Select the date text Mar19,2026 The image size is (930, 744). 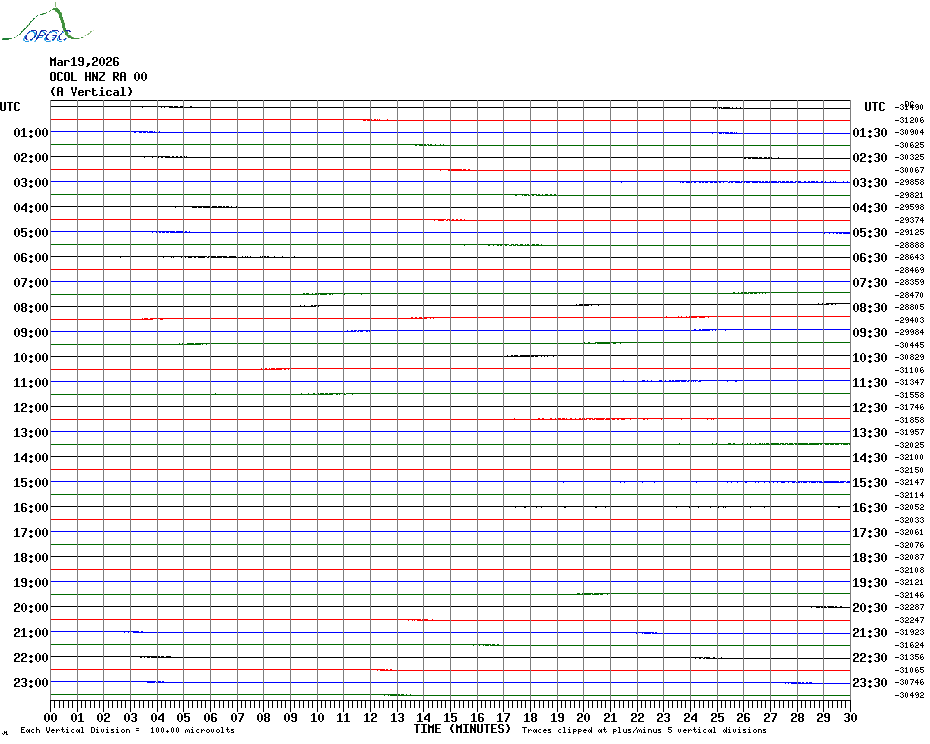pos(84,62)
